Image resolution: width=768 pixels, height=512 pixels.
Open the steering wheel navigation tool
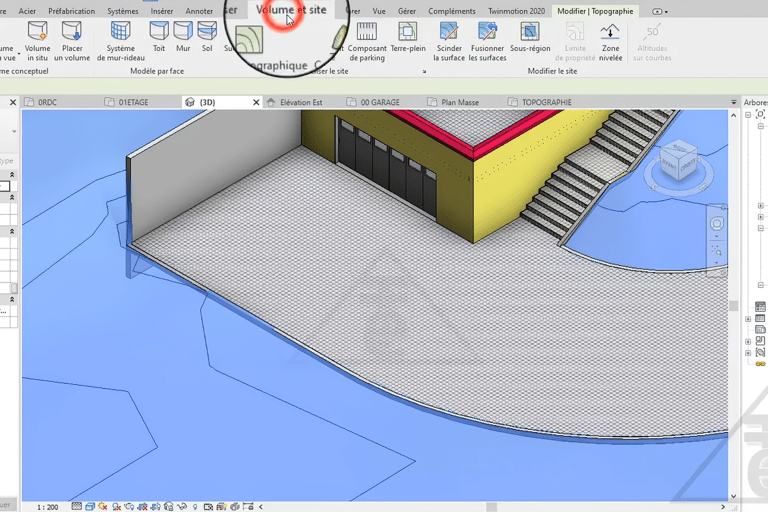tap(717, 224)
